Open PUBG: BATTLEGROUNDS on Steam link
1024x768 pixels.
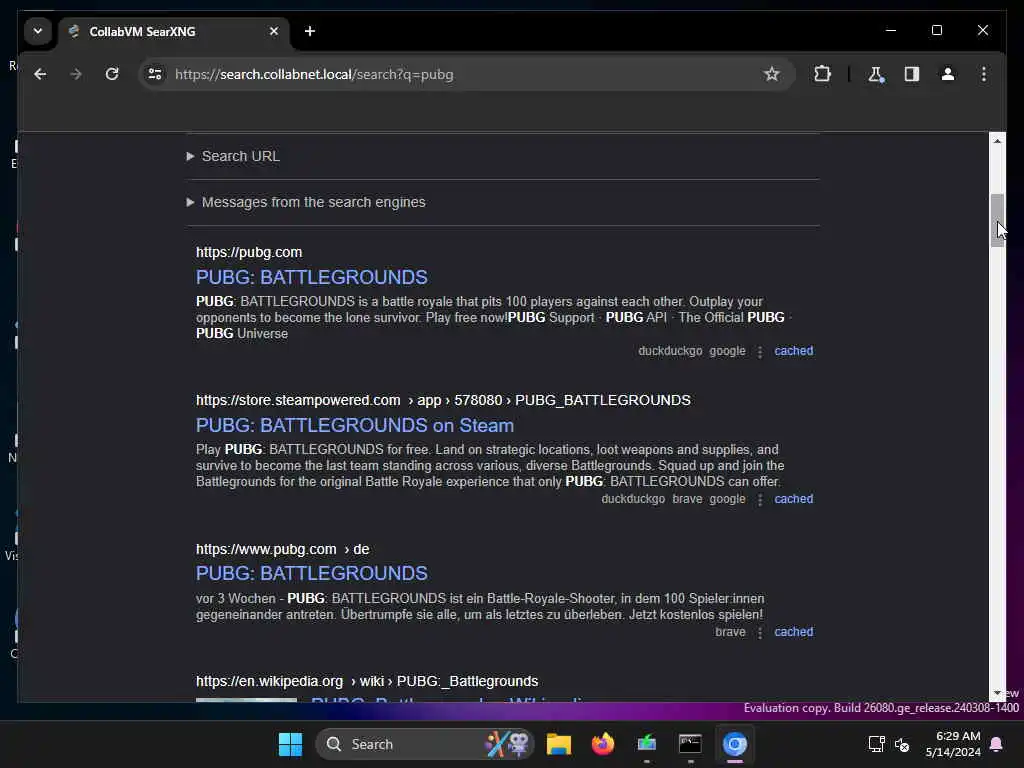pyautogui.click(x=355, y=425)
